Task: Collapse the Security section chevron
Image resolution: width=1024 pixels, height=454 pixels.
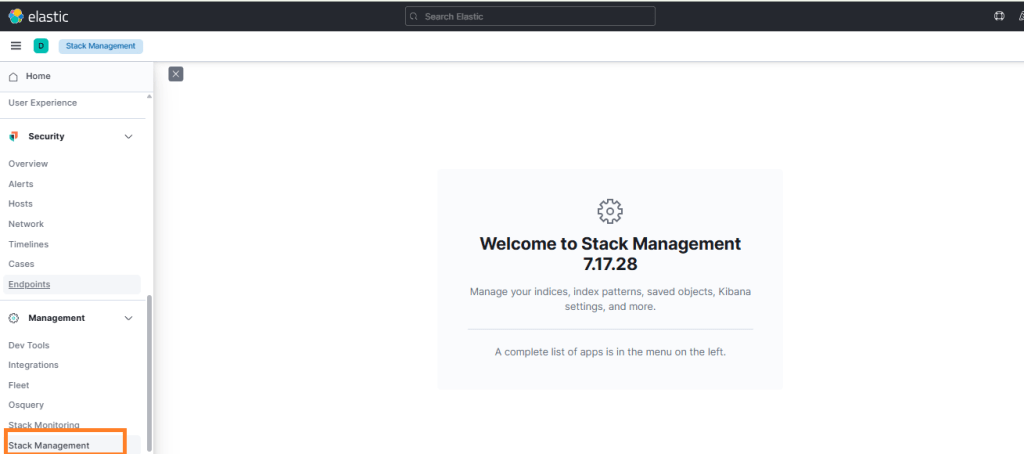Action: point(128,136)
